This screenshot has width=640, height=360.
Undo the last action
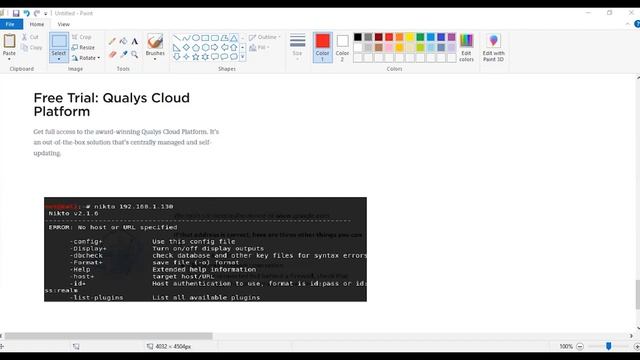coord(27,13)
